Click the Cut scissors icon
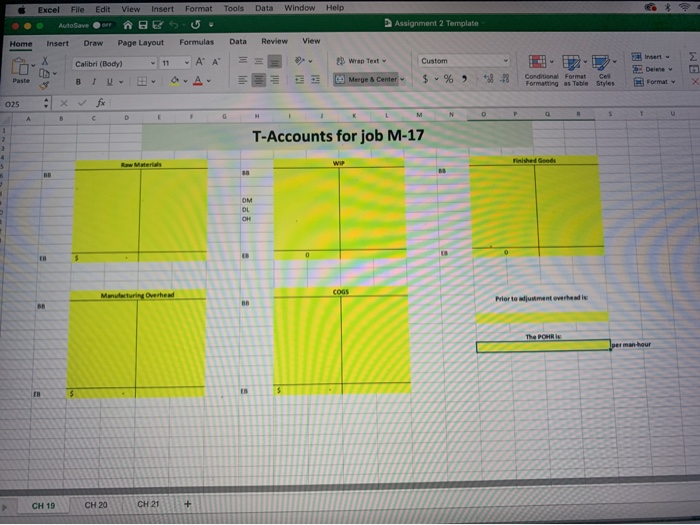 pos(45,61)
